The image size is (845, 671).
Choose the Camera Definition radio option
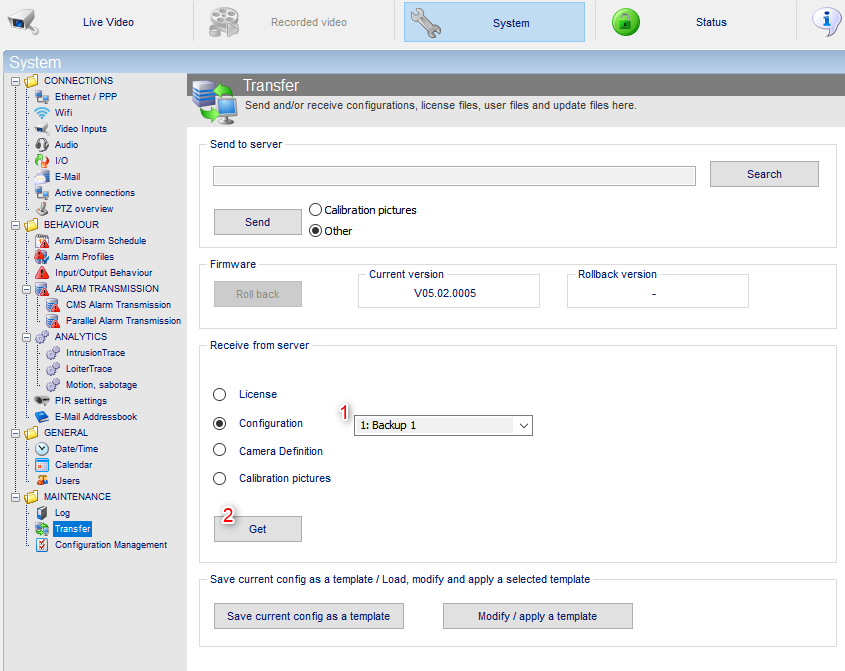[x=219, y=450]
